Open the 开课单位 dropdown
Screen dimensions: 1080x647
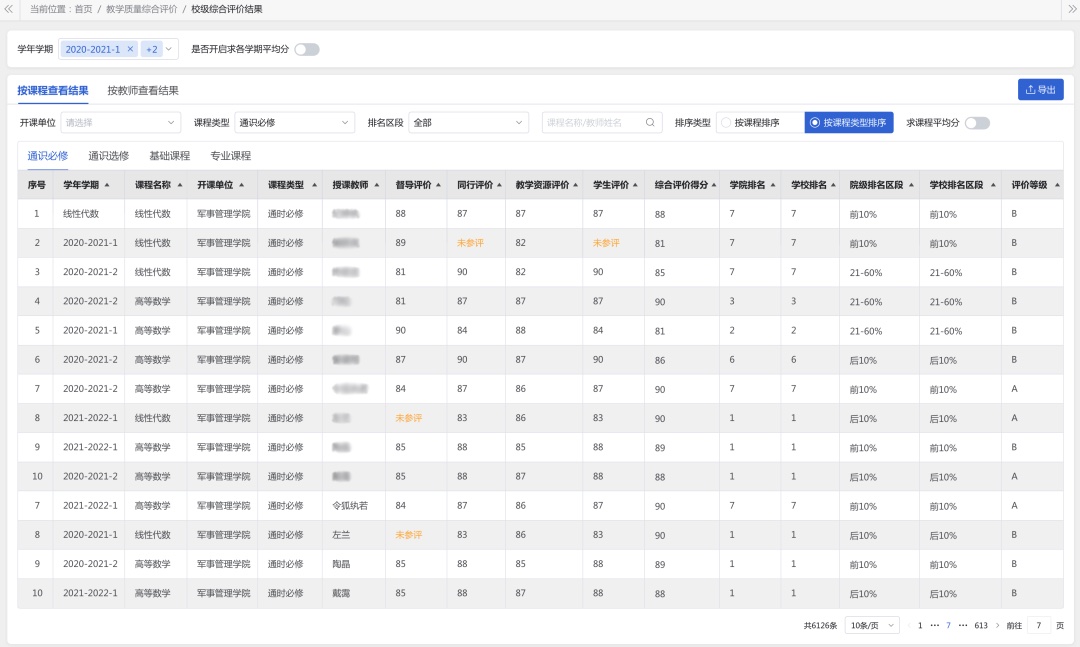coord(120,123)
